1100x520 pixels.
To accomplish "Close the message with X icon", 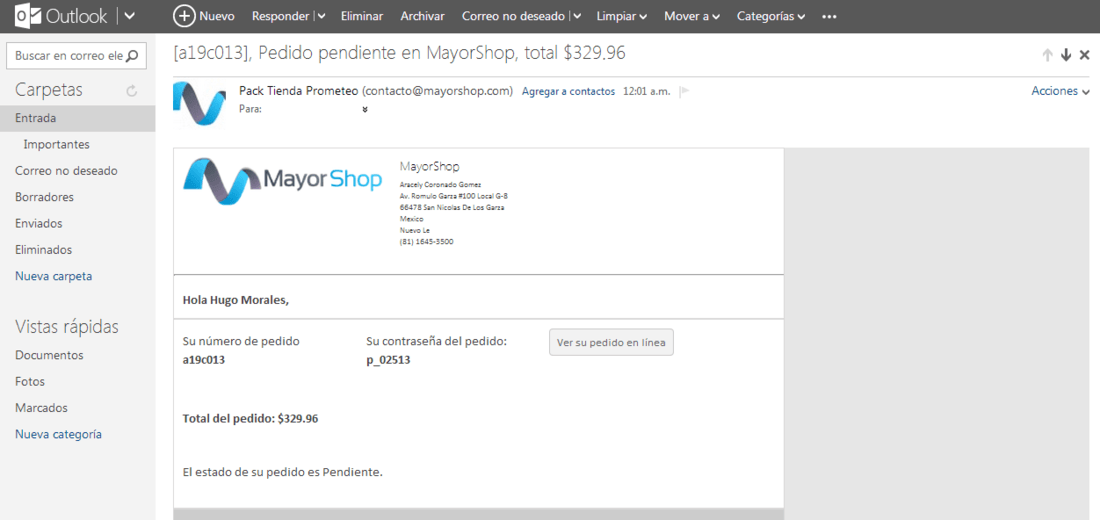I will [1085, 55].
